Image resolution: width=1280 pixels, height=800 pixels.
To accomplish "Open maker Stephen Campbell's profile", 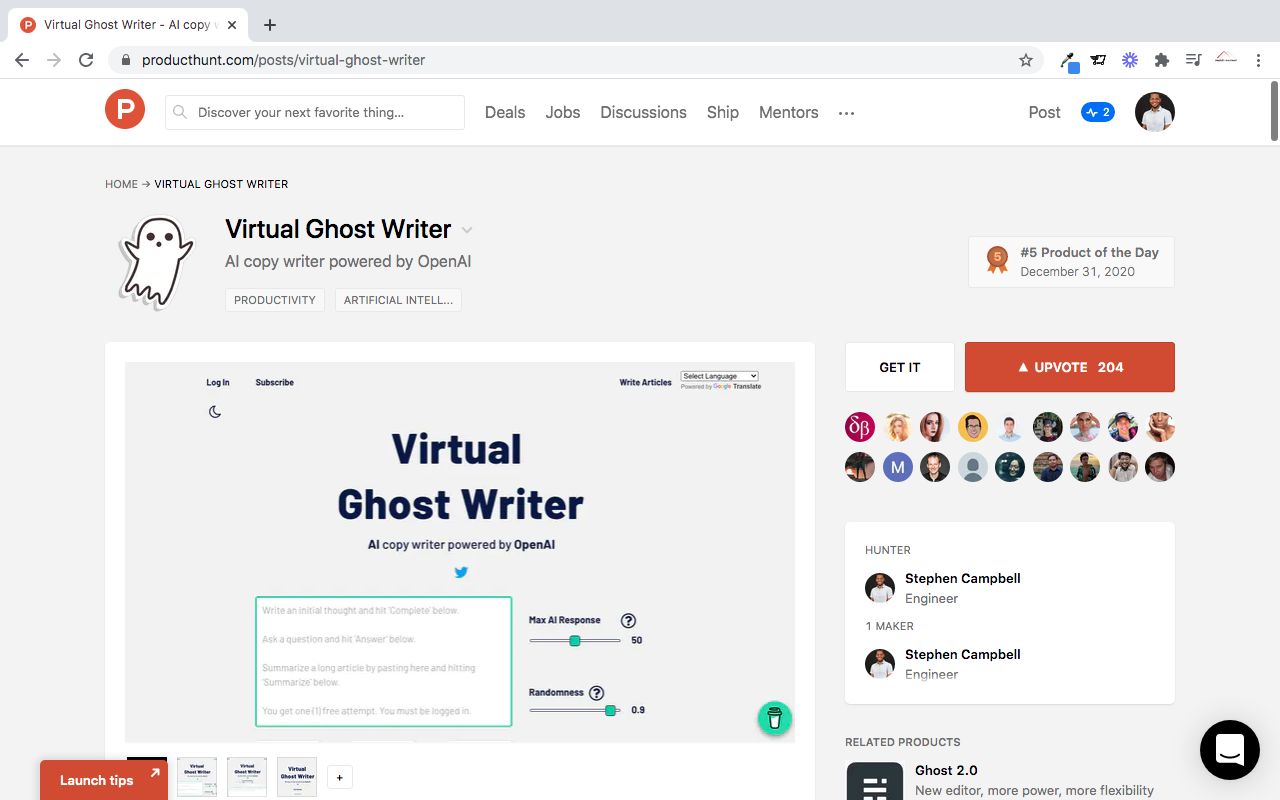I will coord(962,654).
